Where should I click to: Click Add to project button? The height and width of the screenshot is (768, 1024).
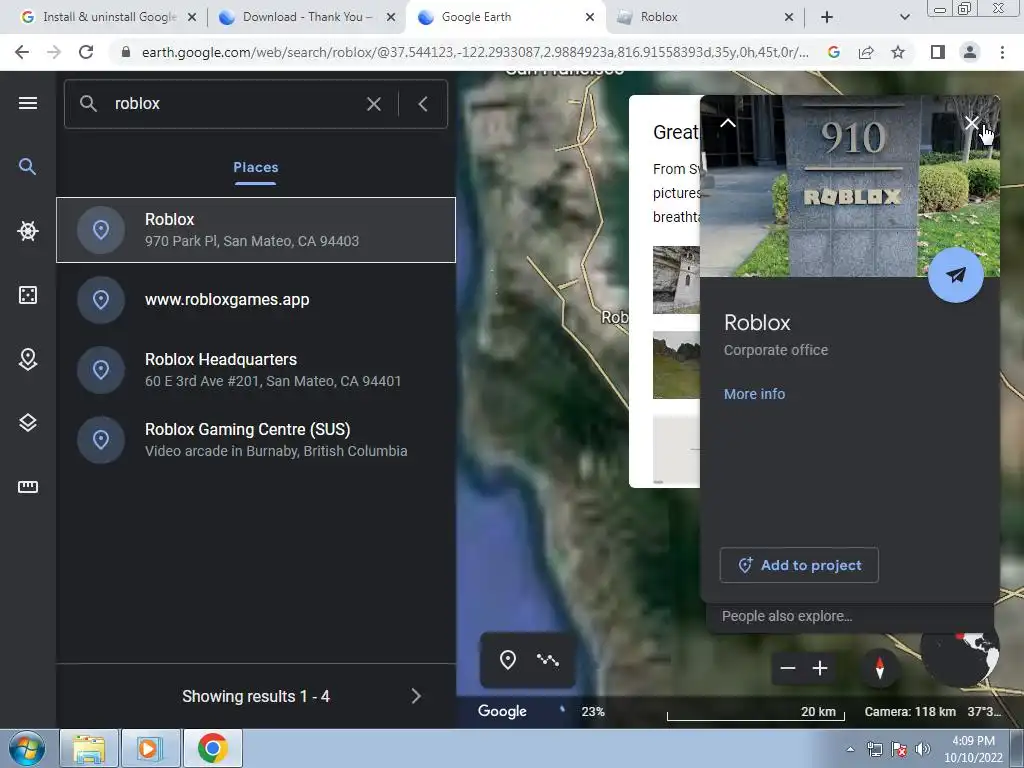tap(799, 565)
